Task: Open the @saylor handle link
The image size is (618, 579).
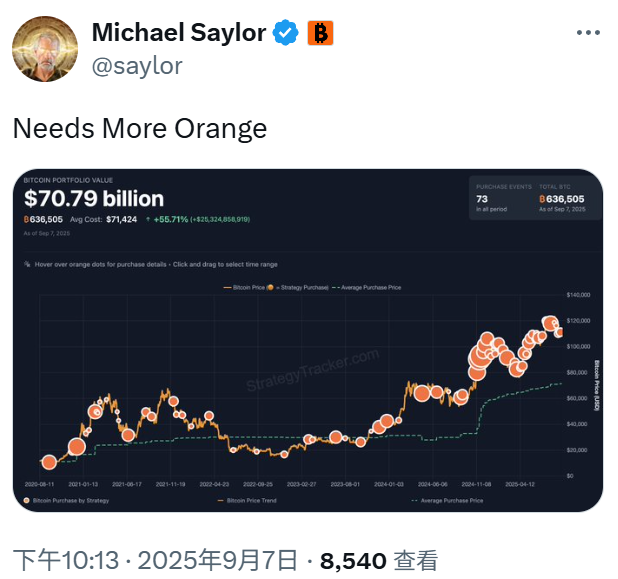Action: click(x=137, y=66)
